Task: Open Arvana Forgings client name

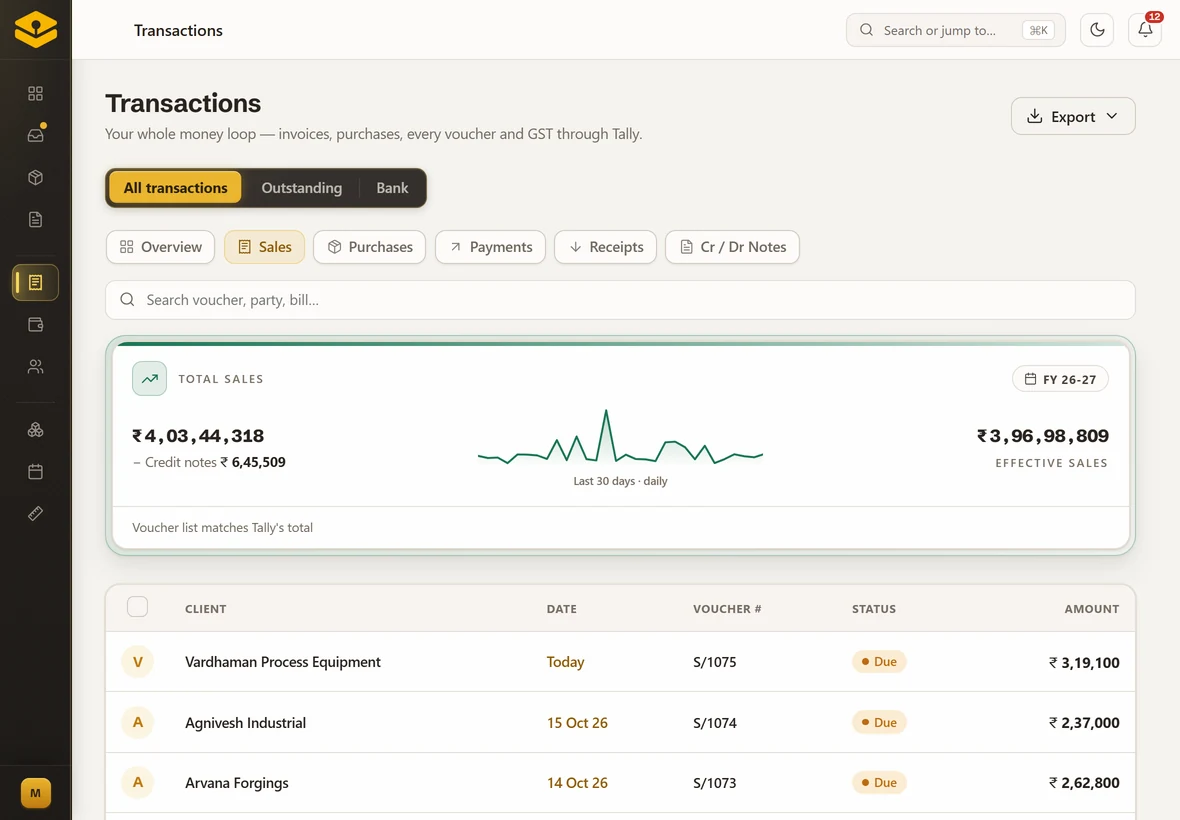Action: point(237,783)
